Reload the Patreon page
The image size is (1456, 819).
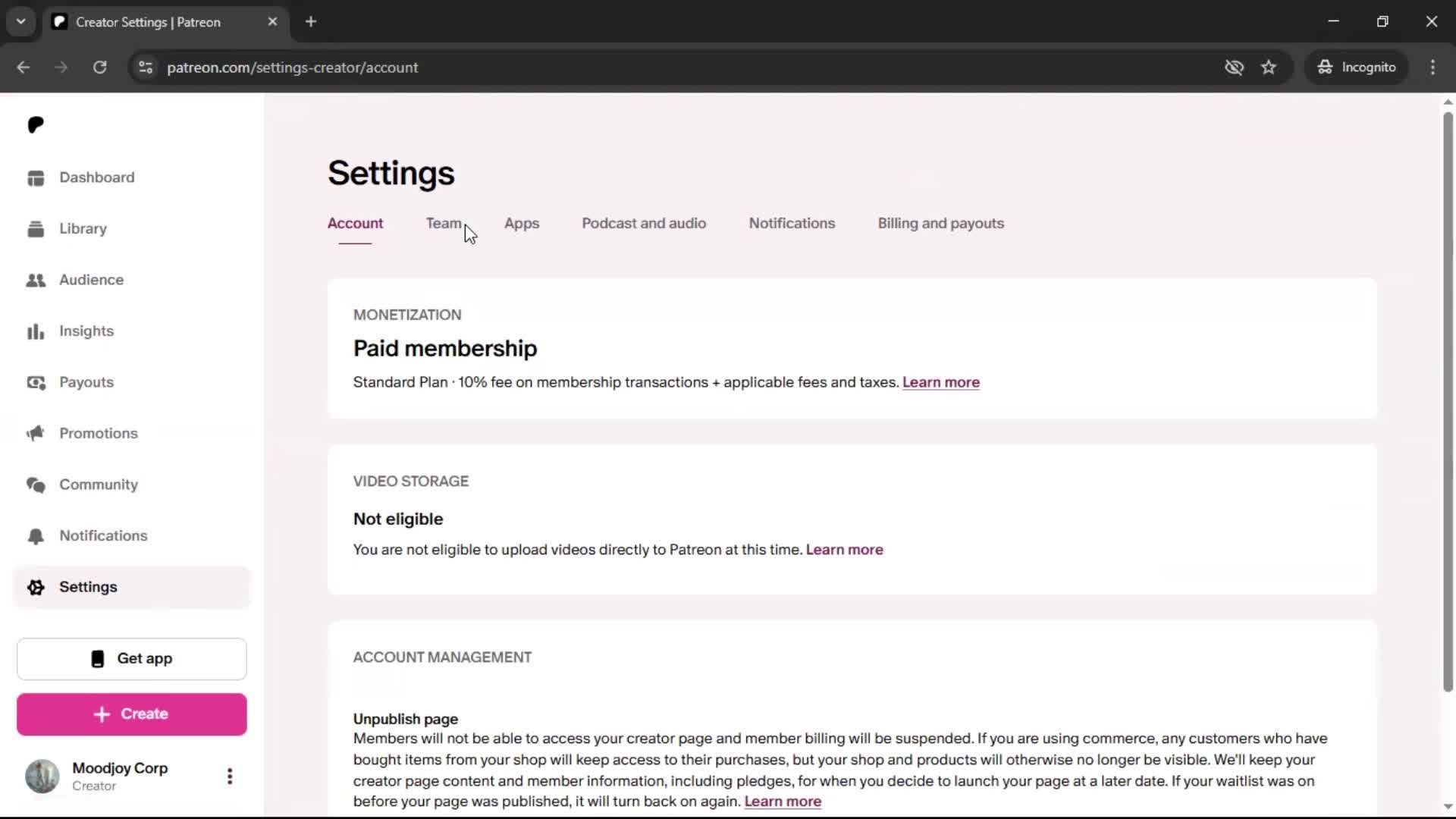(x=100, y=67)
